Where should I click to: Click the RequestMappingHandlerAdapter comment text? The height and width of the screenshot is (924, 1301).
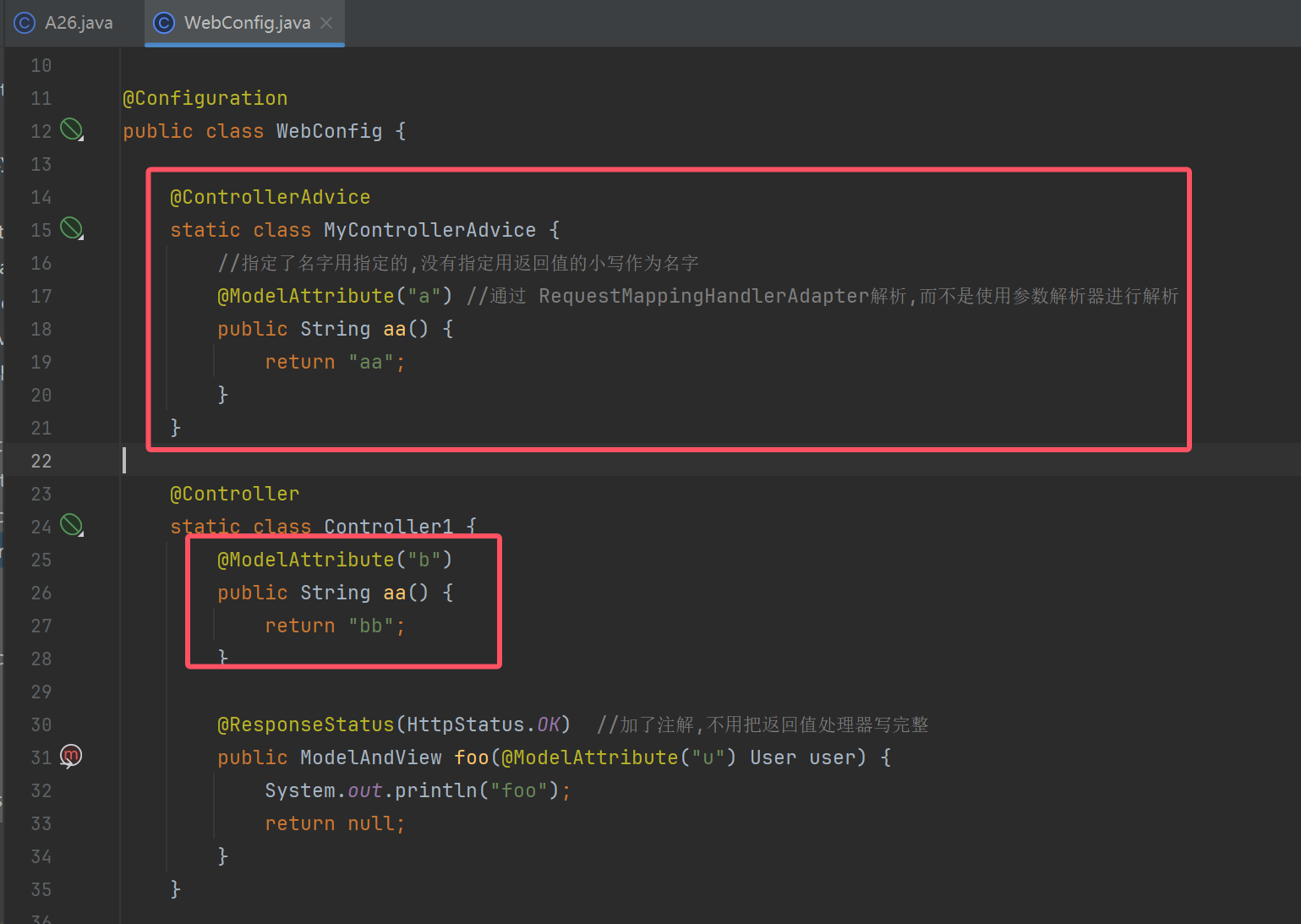click(x=704, y=296)
